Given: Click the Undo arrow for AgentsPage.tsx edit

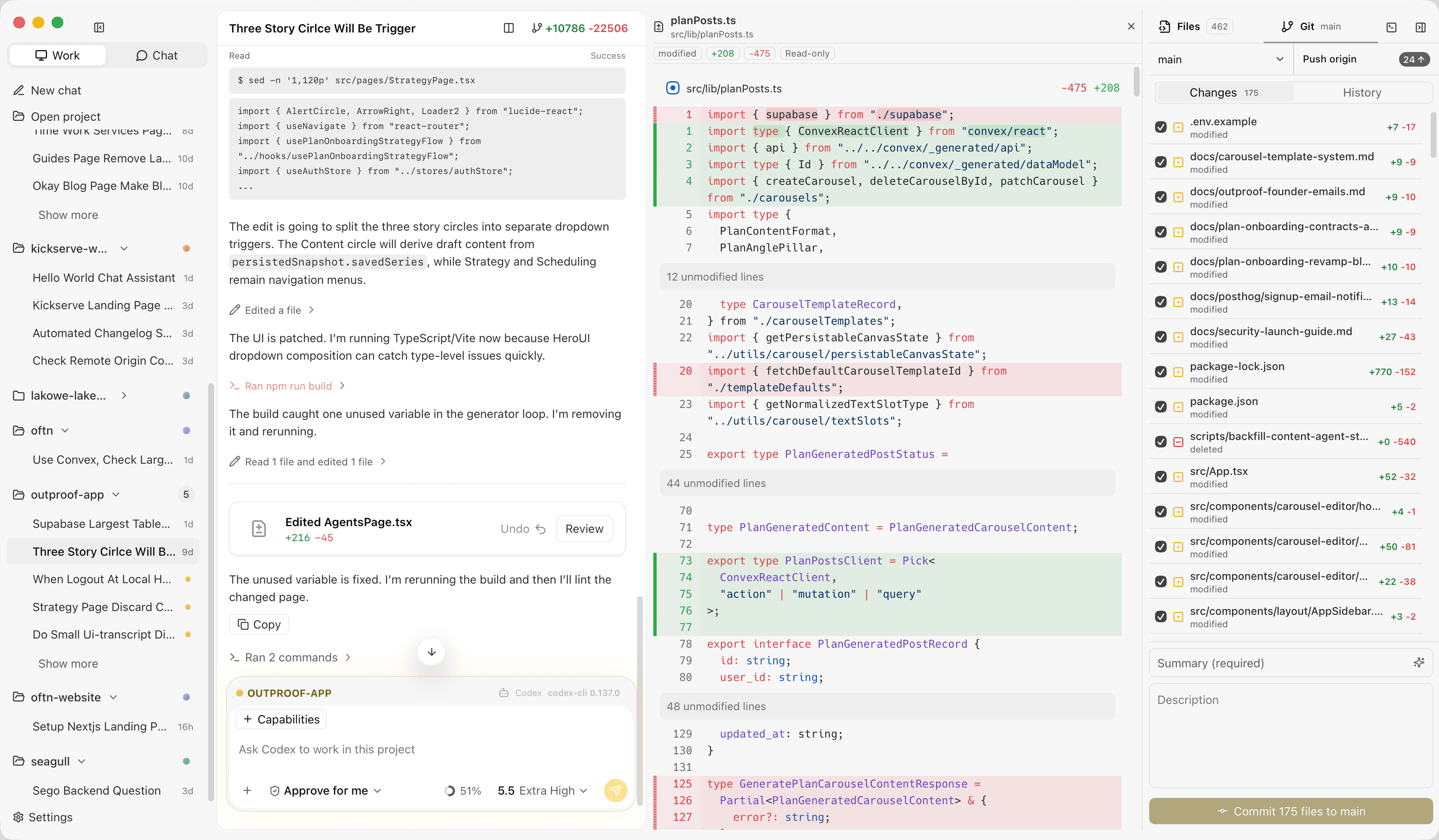Looking at the screenshot, I should (541, 529).
